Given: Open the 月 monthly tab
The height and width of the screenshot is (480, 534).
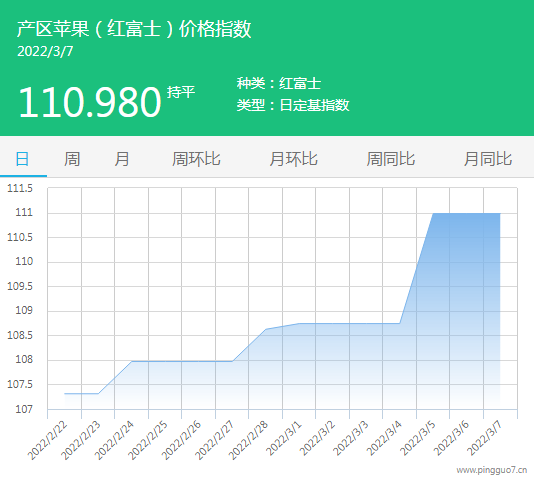Looking at the screenshot, I should click(x=122, y=159).
